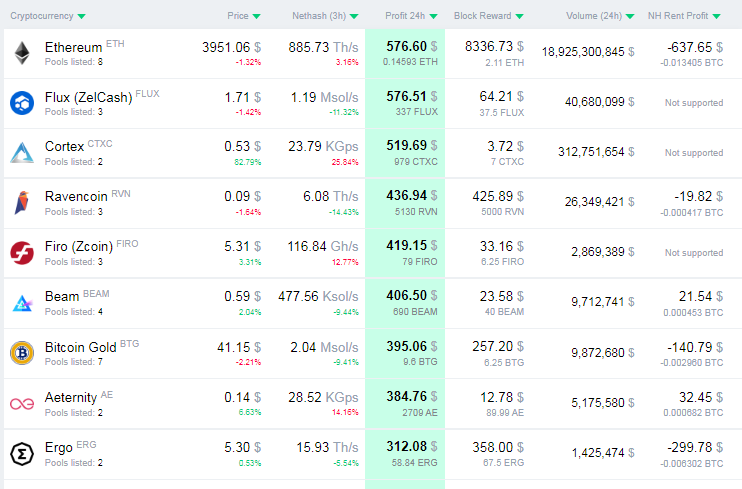
Task: Click Bitcoin Gold's 41.15 $ price
Action: coord(239,347)
